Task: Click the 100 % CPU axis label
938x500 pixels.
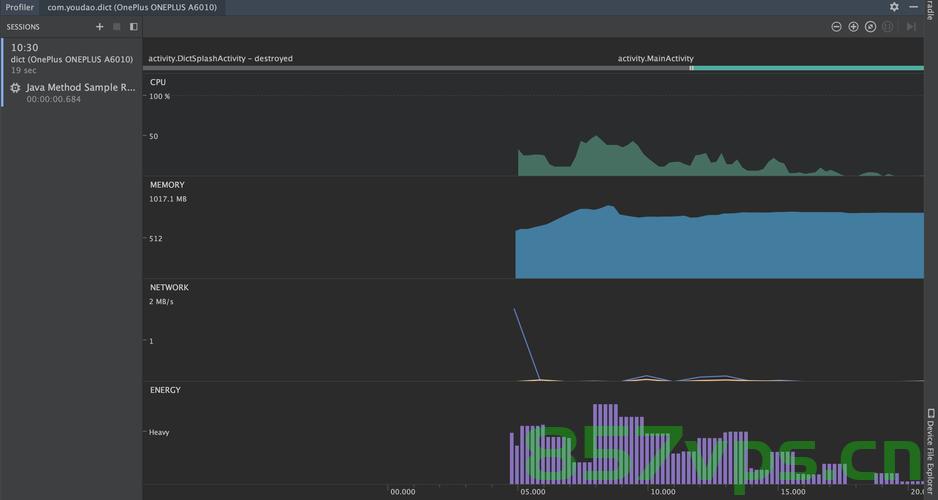Action: point(159,96)
